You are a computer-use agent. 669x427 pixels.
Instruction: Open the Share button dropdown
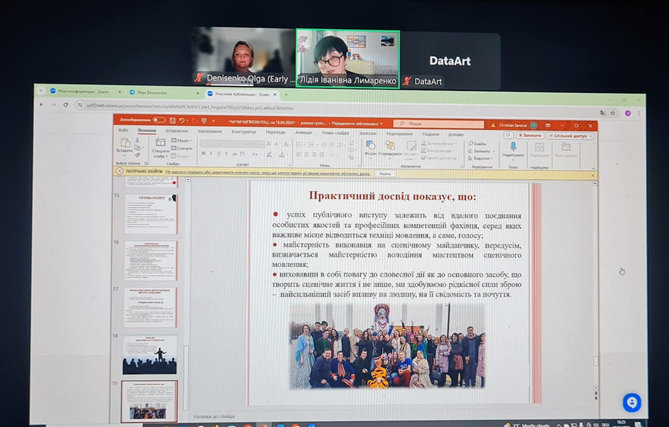coord(590,136)
